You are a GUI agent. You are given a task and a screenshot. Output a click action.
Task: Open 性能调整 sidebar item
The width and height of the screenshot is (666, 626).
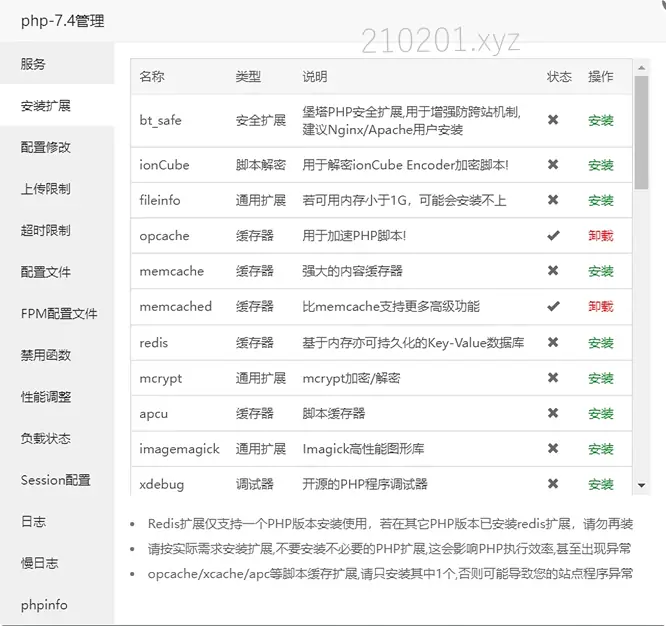pos(57,397)
